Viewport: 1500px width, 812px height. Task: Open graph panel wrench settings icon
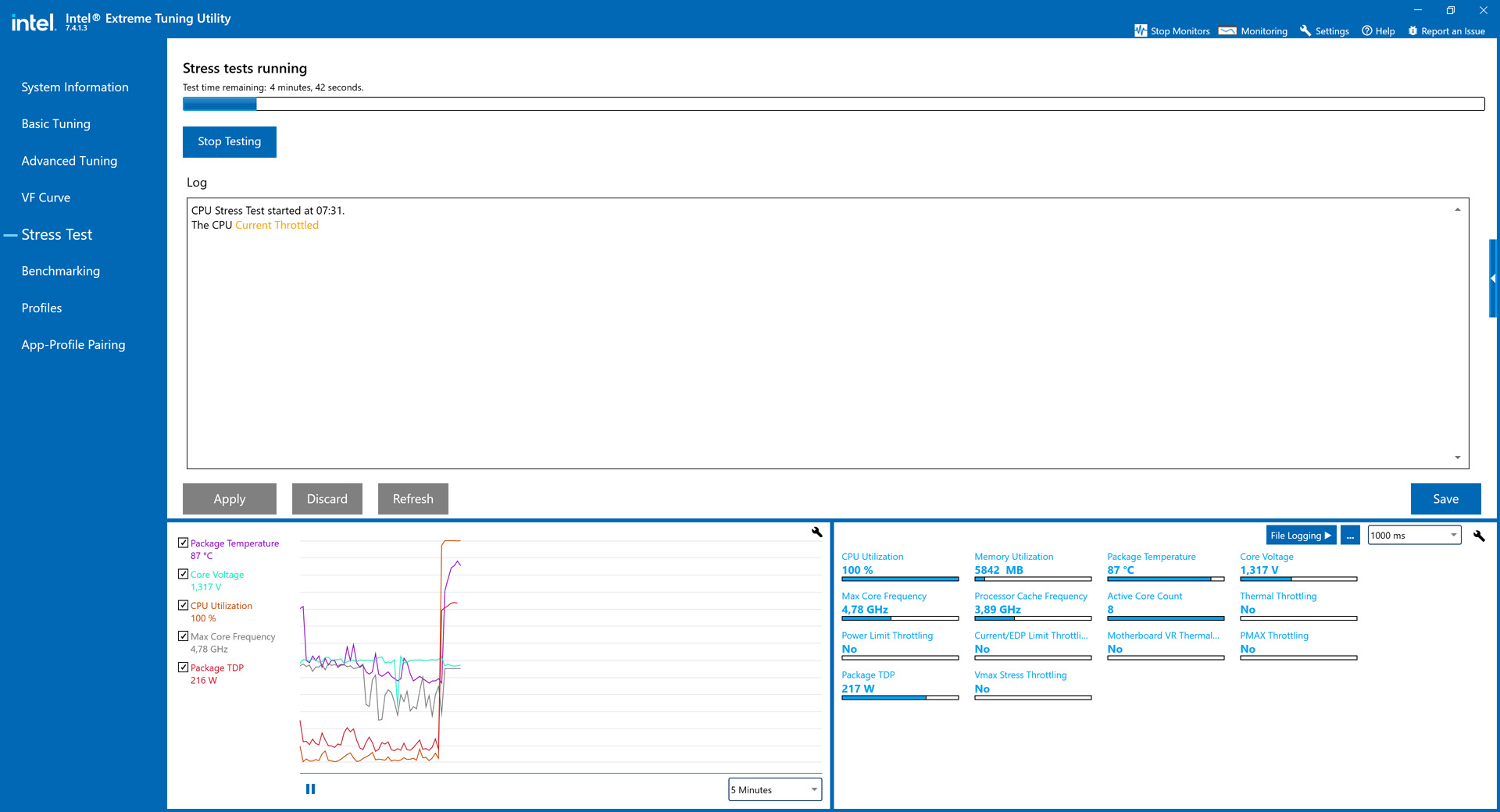[816, 532]
